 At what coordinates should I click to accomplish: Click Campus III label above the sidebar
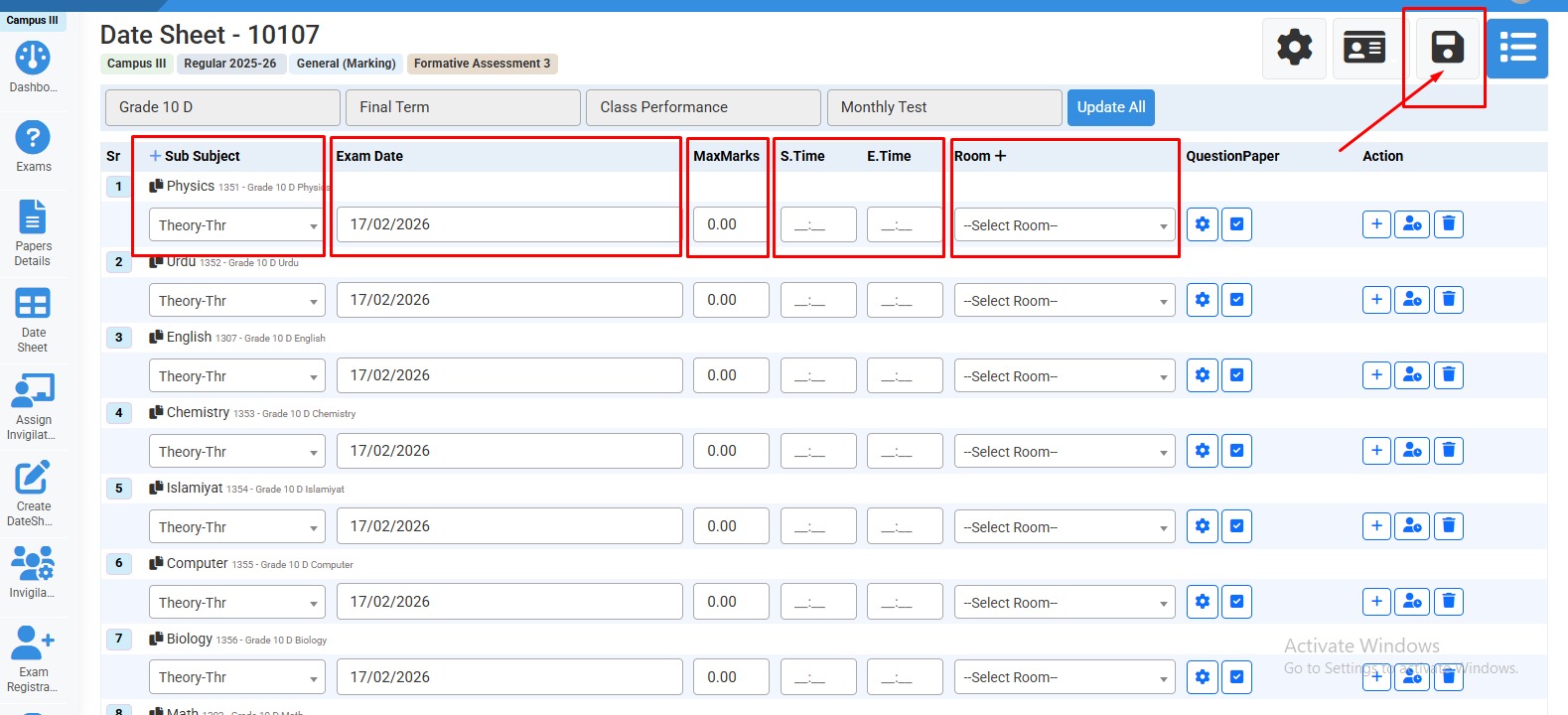33,20
